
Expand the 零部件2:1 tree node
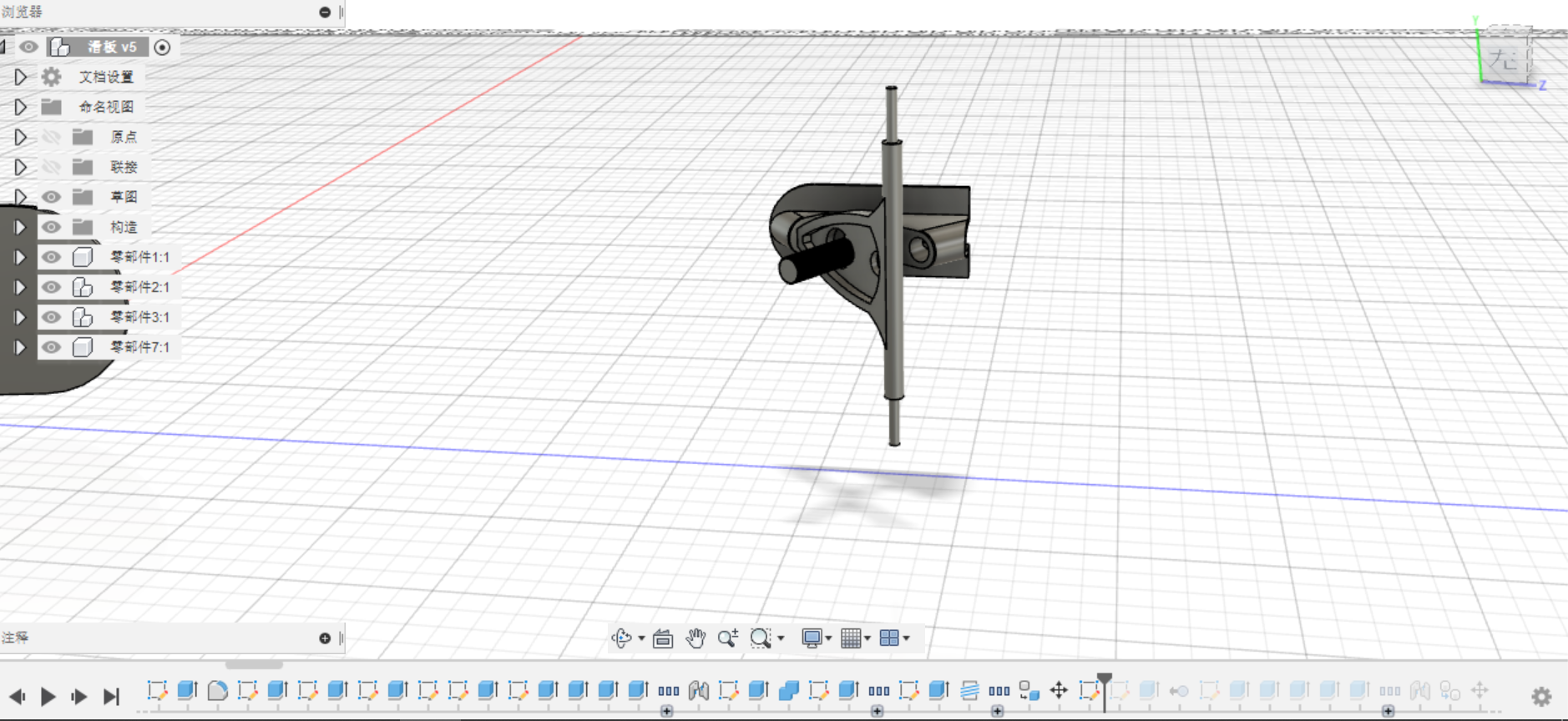pyautogui.click(x=20, y=287)
